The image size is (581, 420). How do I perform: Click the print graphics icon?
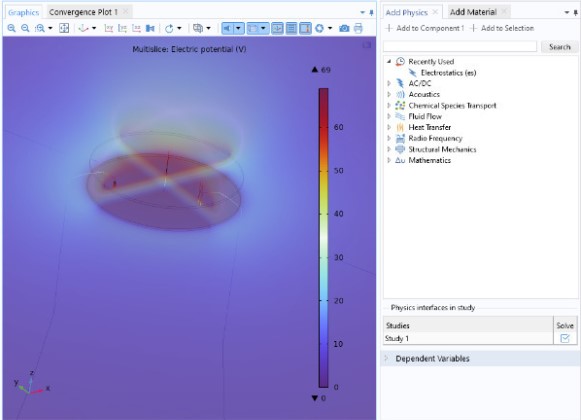(358, 28)
